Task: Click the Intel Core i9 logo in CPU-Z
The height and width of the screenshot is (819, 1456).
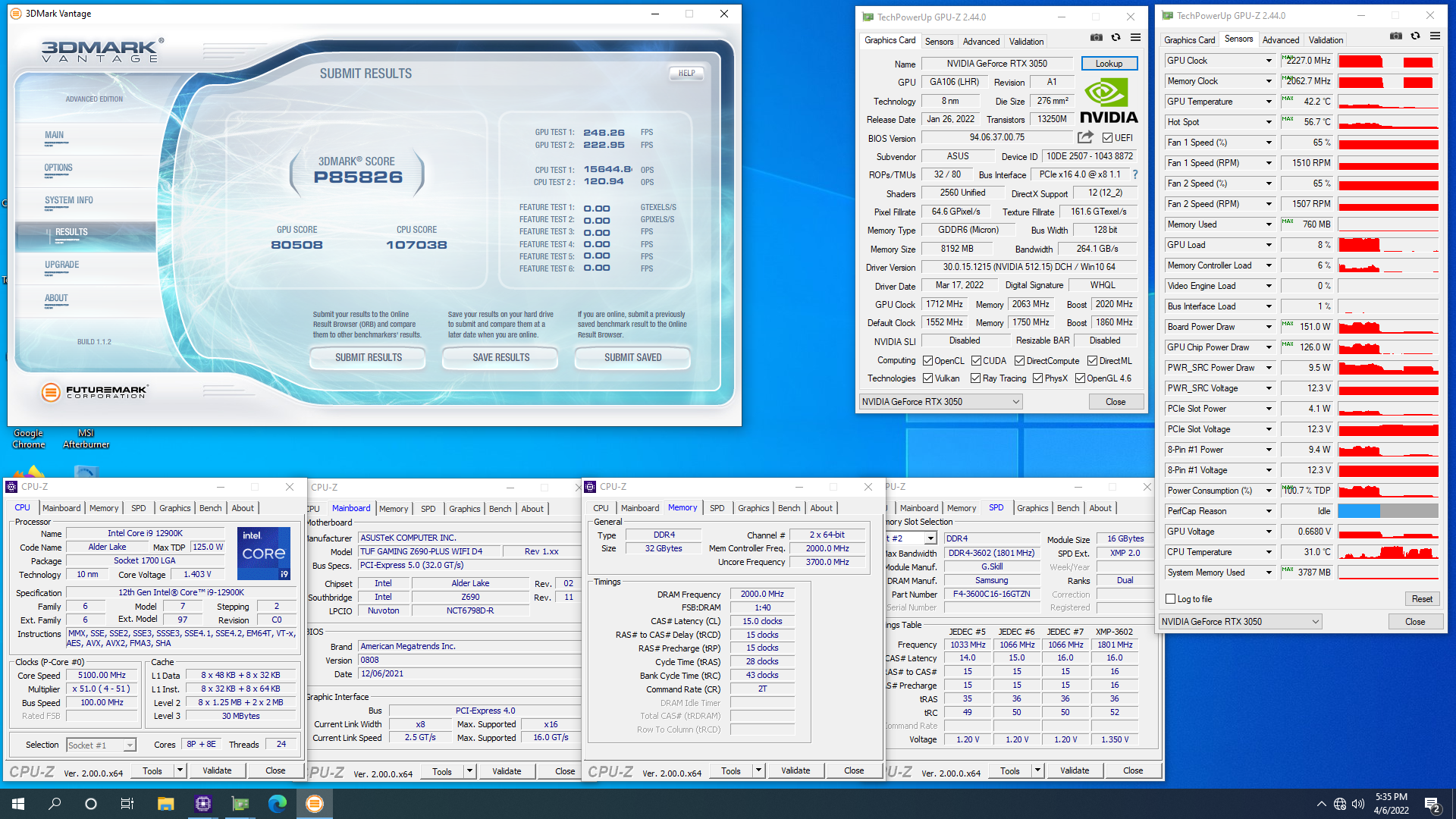Action: (x=264, y=554)
